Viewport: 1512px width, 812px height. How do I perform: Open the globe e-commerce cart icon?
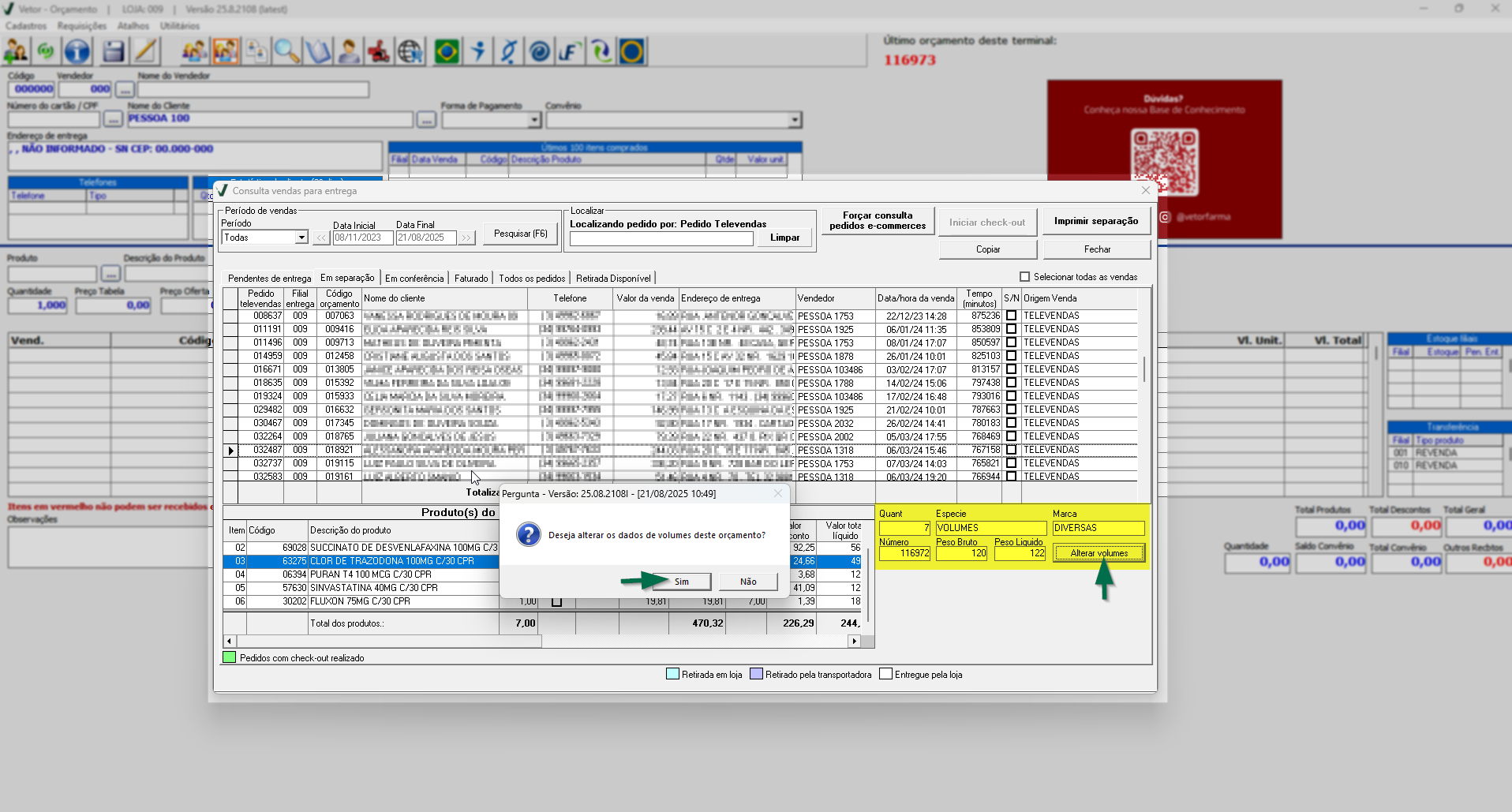410,52
